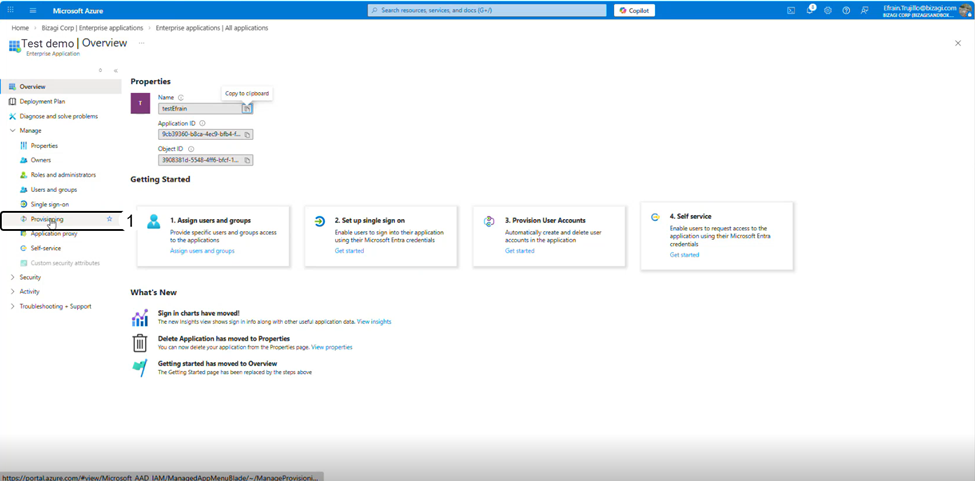975x481 pixels.
Task: Click the Copilot button
Action: point(634,11)
